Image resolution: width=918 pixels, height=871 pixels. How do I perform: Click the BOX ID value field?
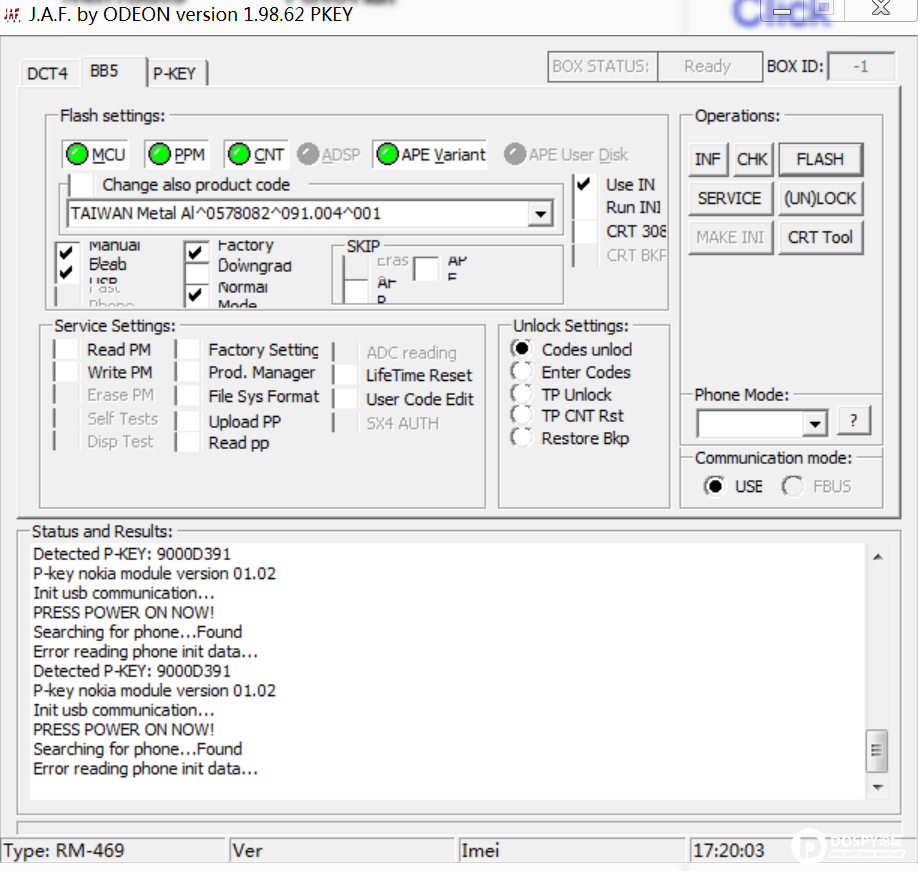(861, 67)
